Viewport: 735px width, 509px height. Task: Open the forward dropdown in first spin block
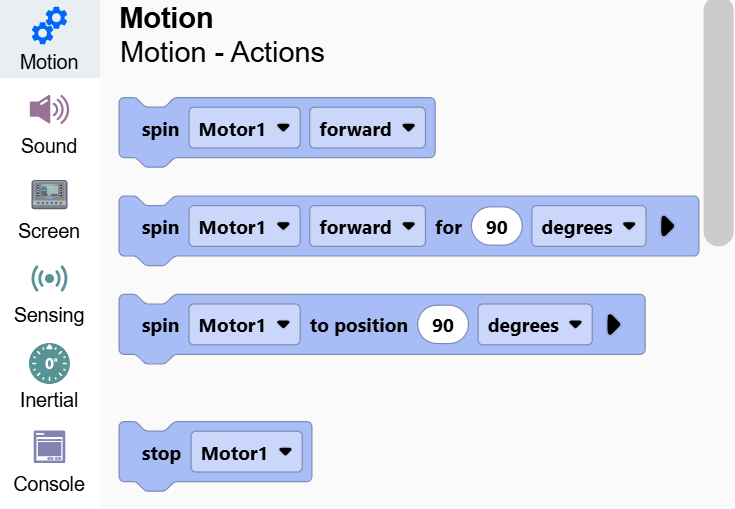pyautogui.click(x=368, y=128)
